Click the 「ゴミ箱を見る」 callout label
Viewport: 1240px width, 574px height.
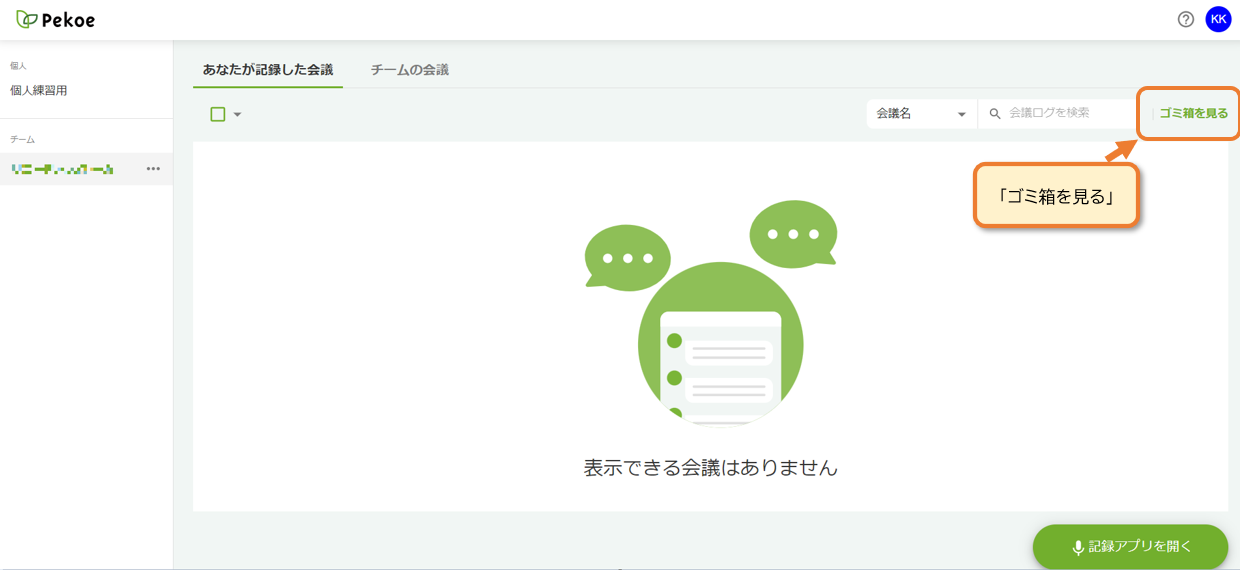coord(1057,196)
